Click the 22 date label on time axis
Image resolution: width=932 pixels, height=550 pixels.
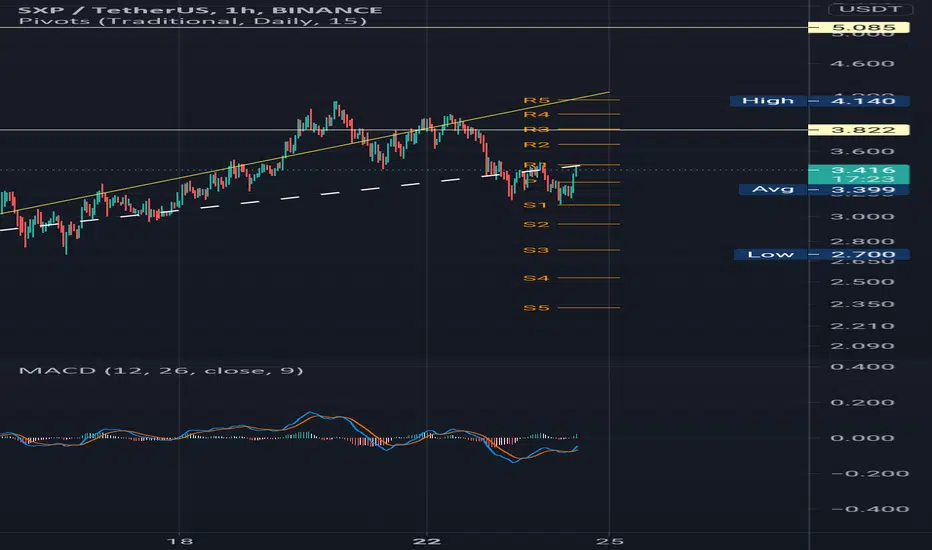point(427,541)
